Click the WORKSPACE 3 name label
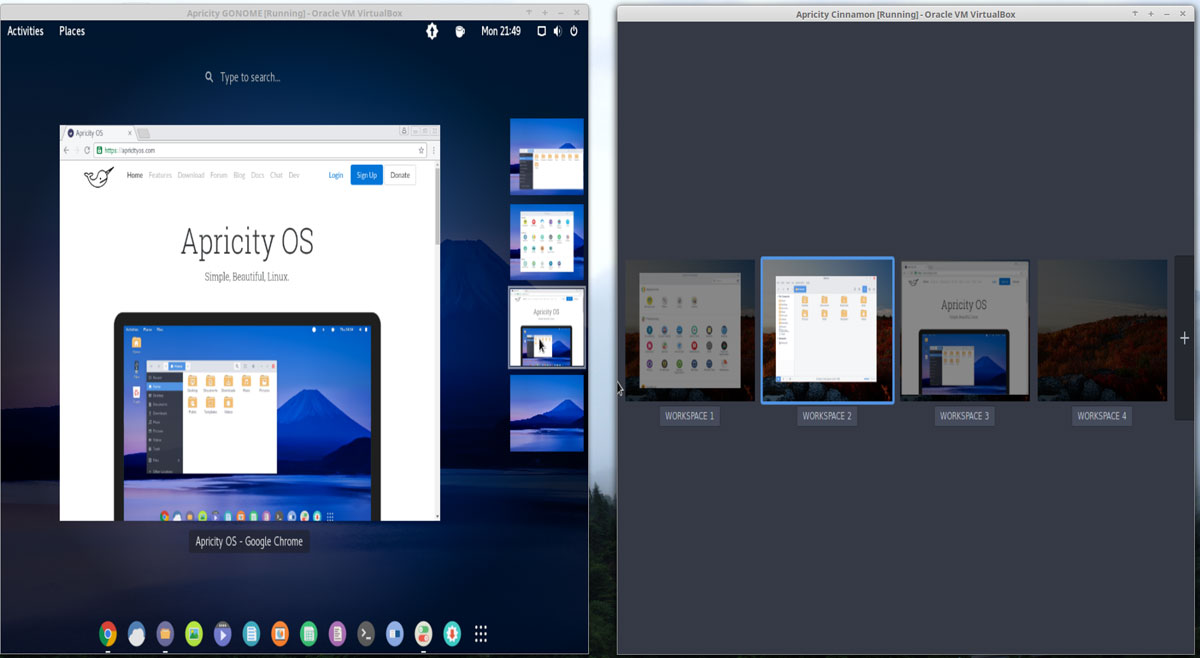The width and height of the screenshot is (1200, 658). [964, 416]
